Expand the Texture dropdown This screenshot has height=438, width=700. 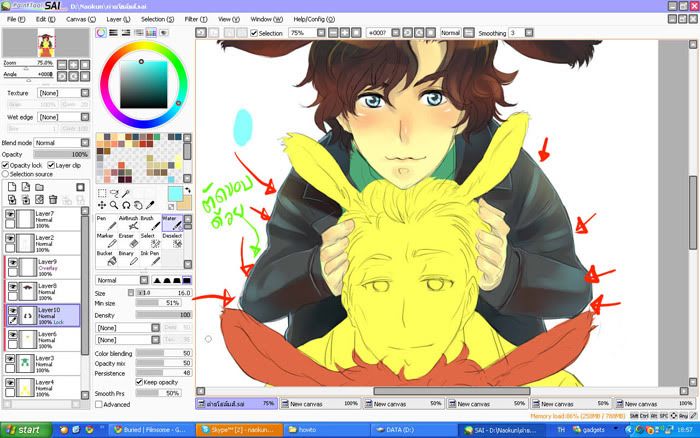[x=61, y=92]
